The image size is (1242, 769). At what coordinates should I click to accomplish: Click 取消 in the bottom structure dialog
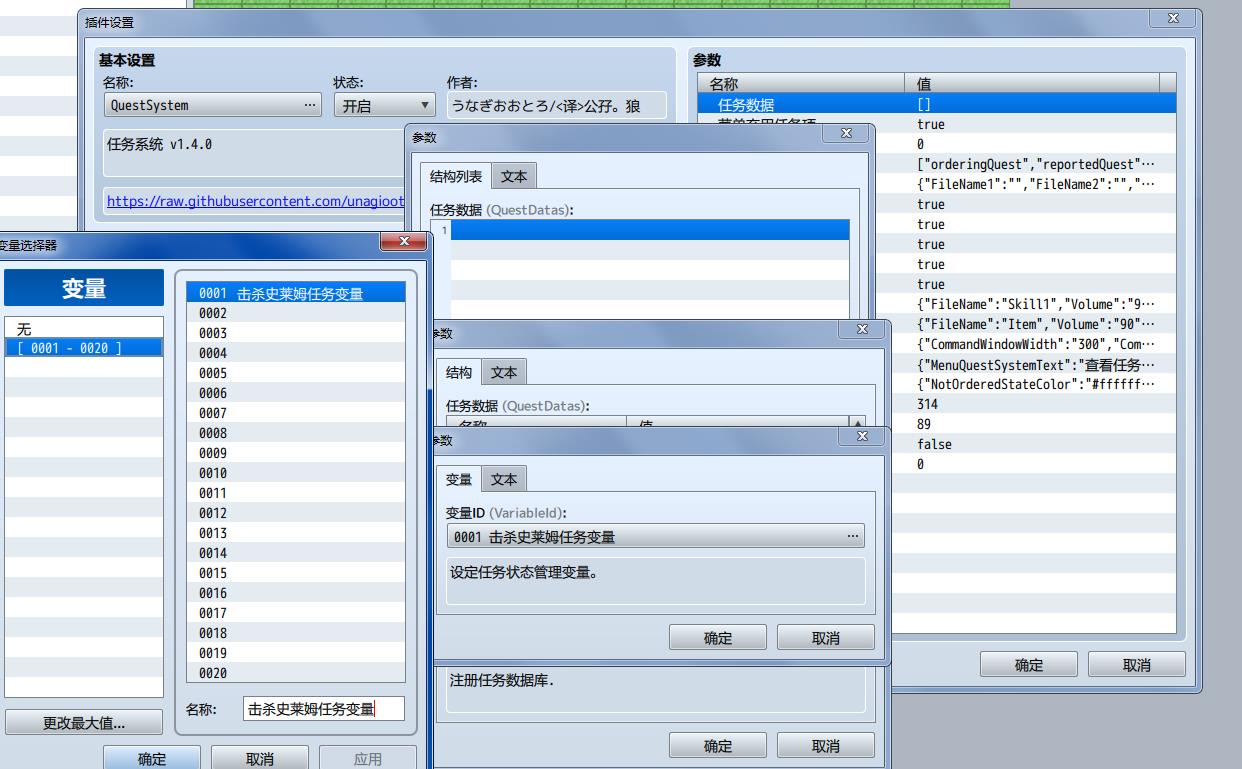click(826, 746)
